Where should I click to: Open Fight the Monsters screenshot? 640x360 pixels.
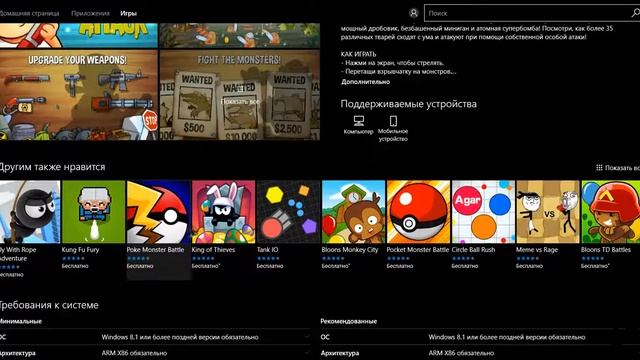240,95
